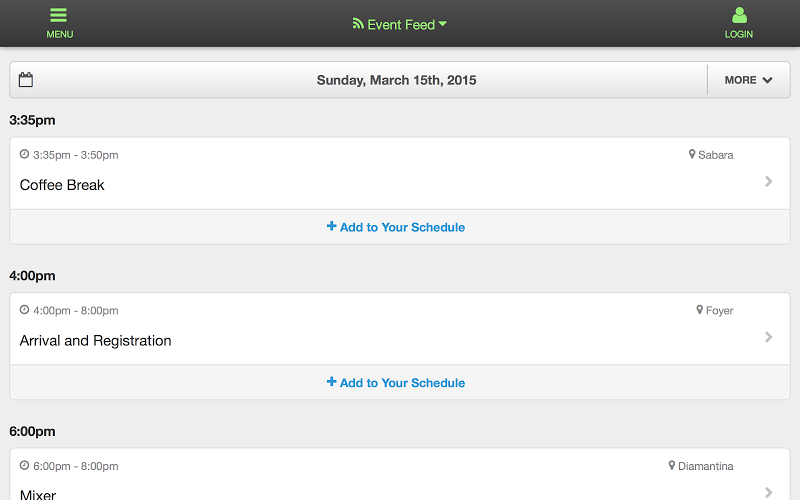Screen dimensions: 800x500
Task: Add Arrival and Registration to your schedule
Action: tap(396, 383)
